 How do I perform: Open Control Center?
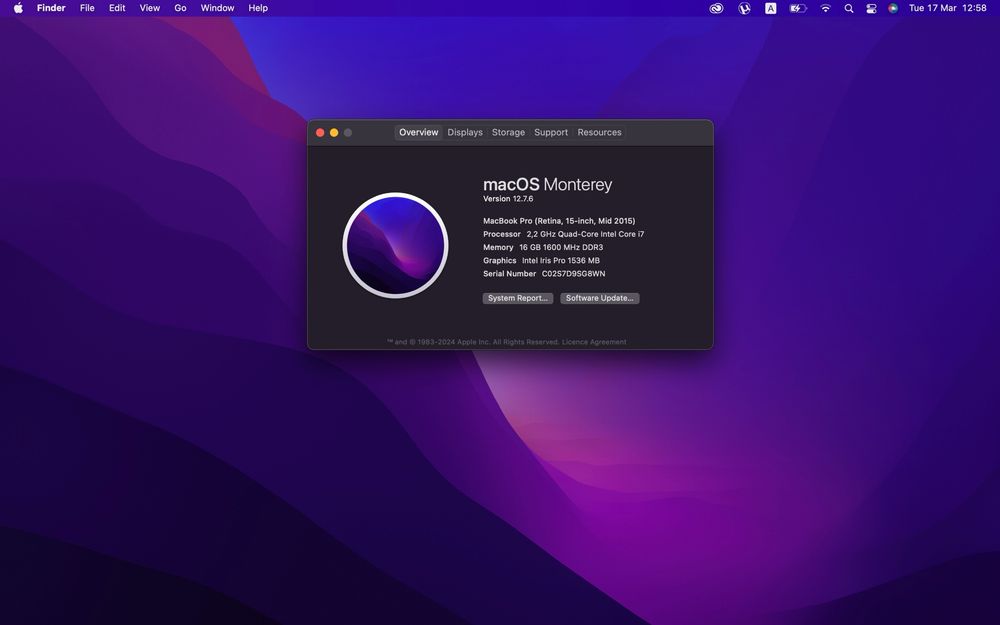click(x=871, y=8)
